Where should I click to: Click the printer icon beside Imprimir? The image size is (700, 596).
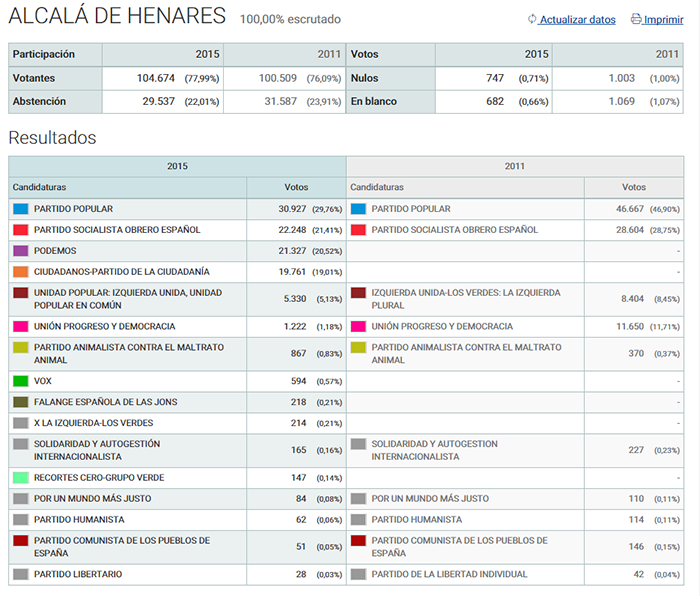tap(636, 19)
